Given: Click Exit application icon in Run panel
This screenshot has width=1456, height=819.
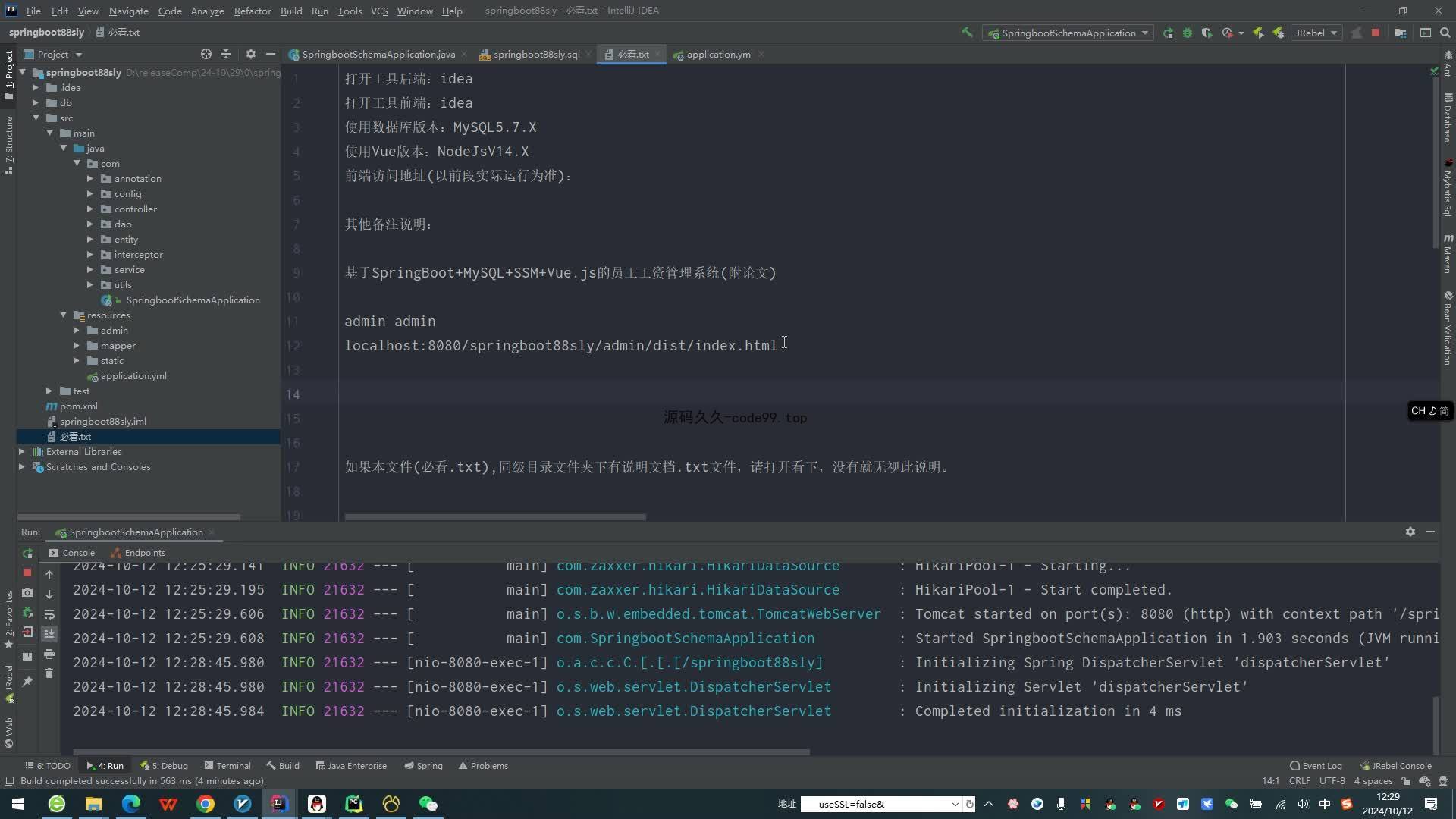Looking at the screenshot, I should coord(27,632).
